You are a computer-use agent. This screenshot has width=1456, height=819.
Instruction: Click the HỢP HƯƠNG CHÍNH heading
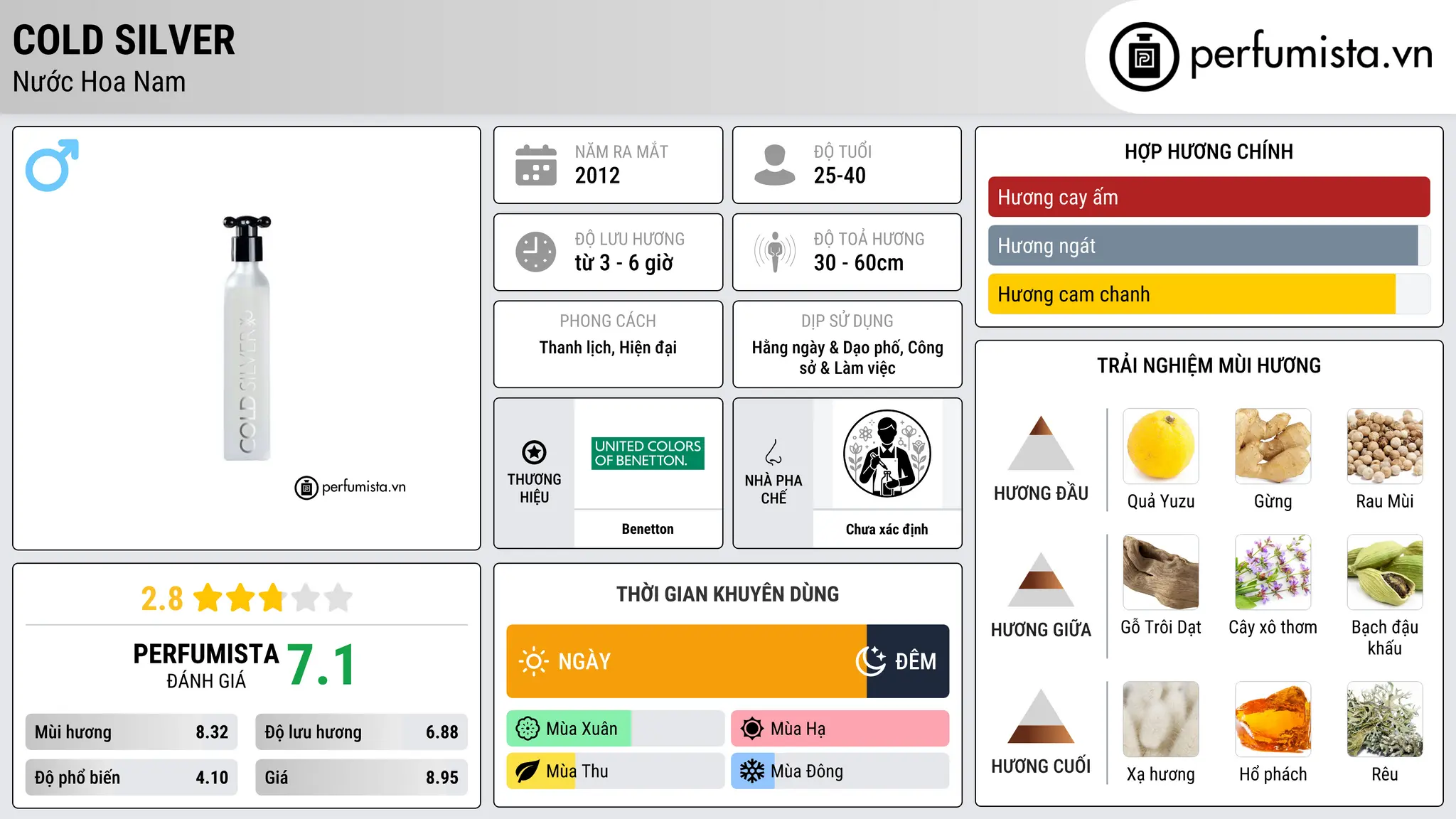click(1209, 151)
